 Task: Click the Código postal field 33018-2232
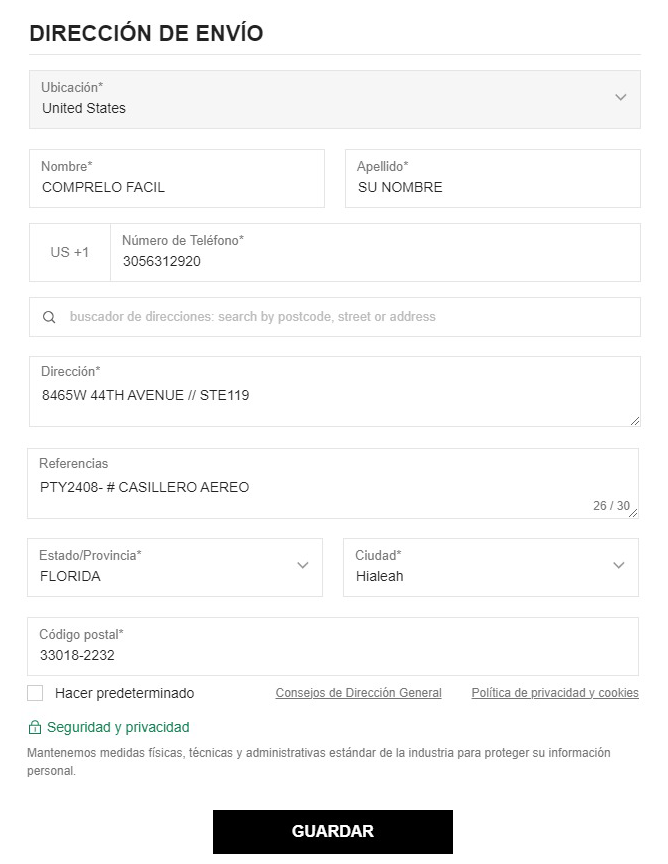(333, 646)
